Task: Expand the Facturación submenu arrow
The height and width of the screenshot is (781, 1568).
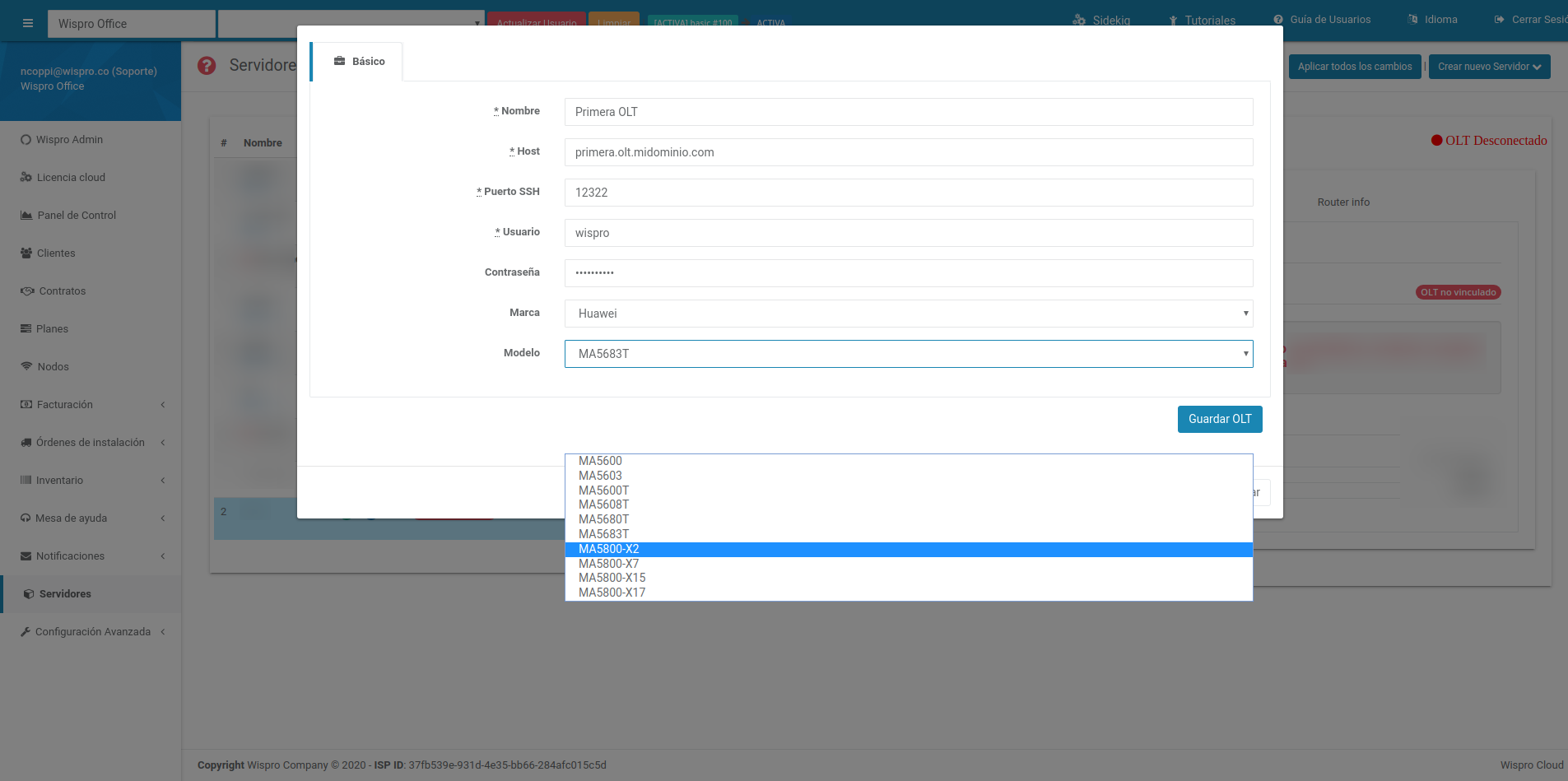Action: (163, 405)
